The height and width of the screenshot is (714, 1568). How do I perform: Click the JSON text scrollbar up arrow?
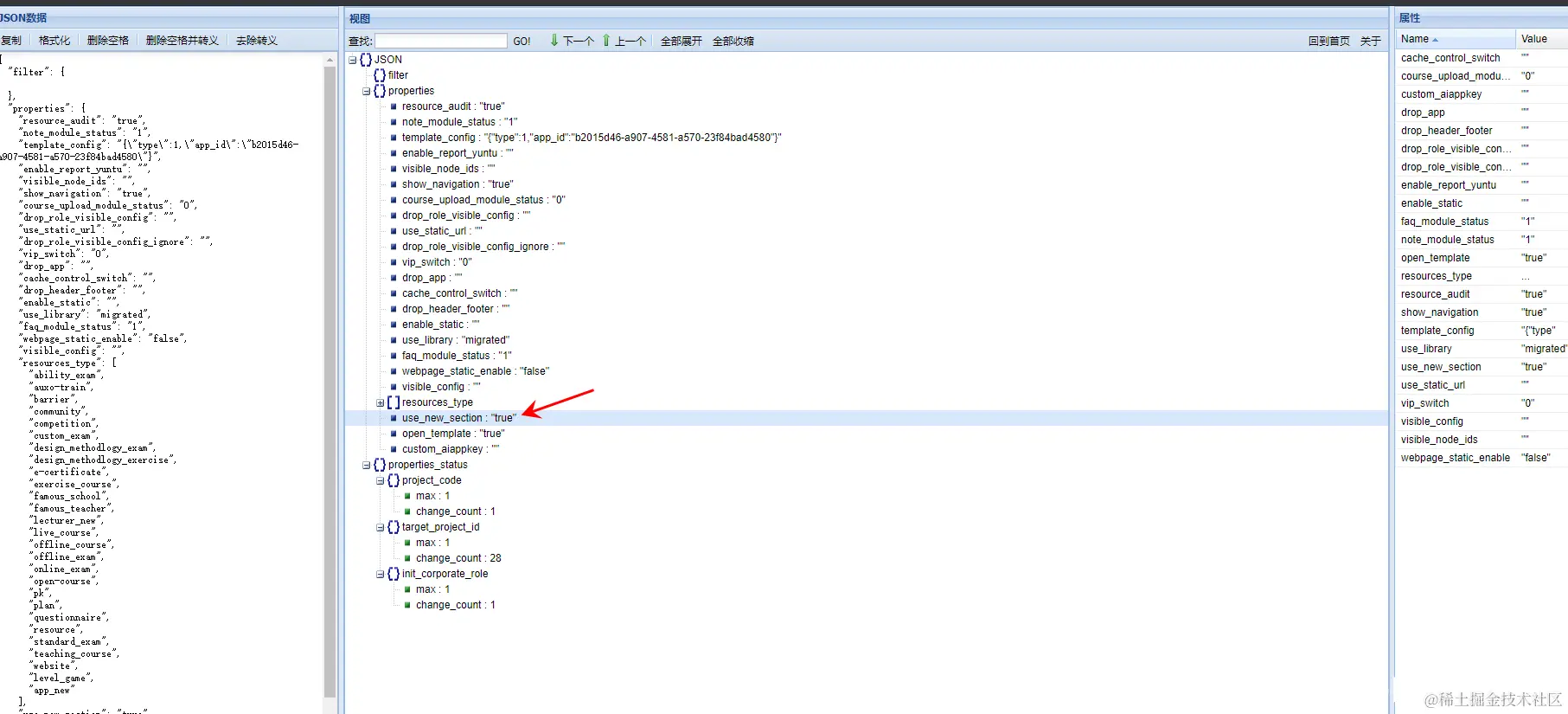[x=330, y=60]
